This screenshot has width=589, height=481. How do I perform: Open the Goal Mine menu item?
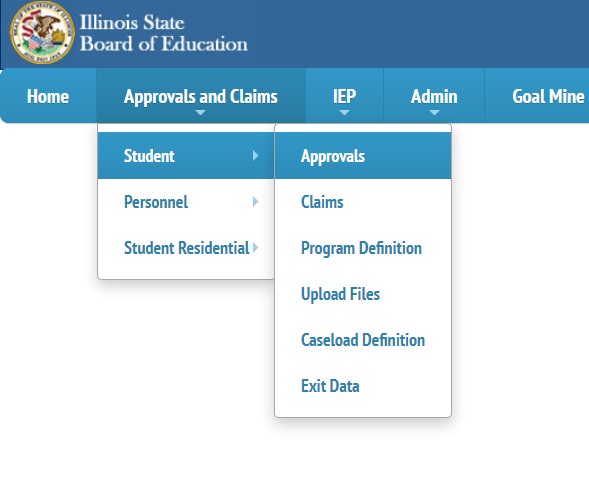tap(548, 96)
